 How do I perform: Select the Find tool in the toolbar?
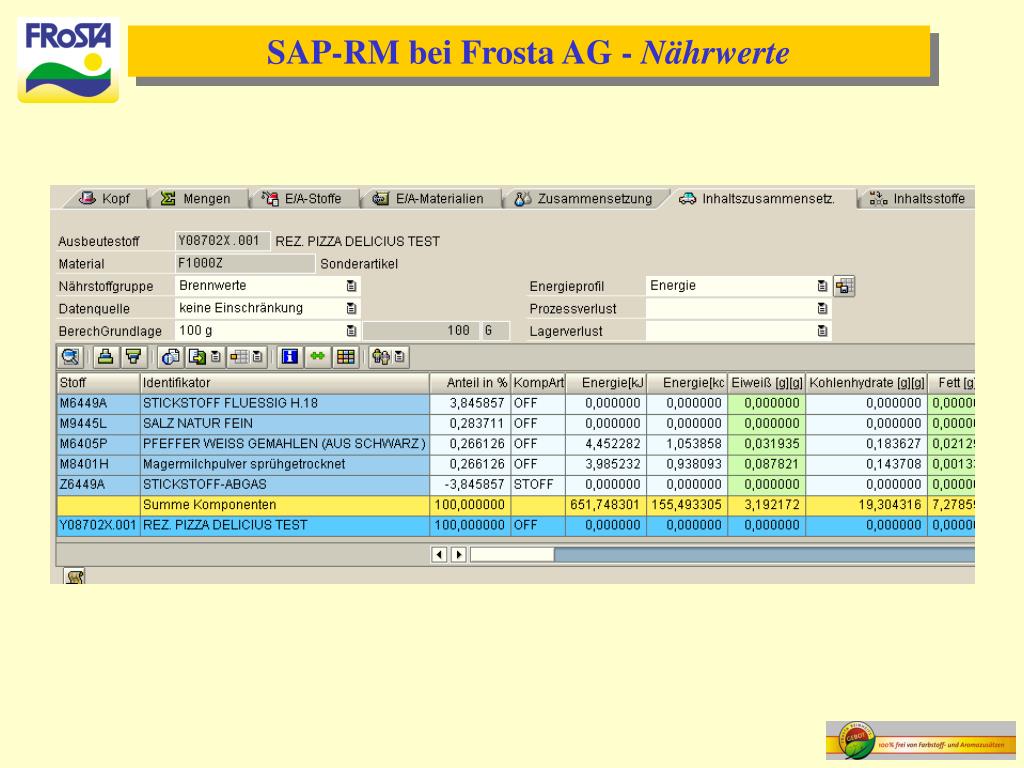70,357
